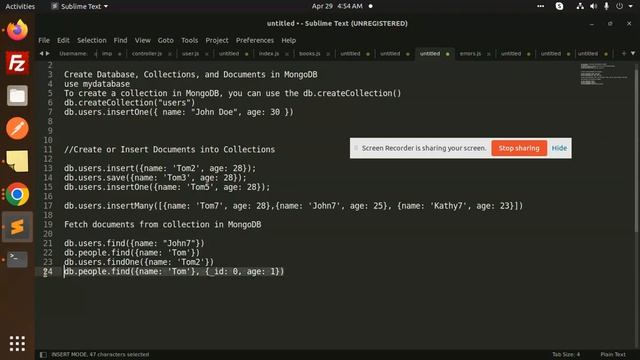Open the tab list dropdown arrow
The image size is (640, 360).
pyautogui.click(x=633, y=53)
